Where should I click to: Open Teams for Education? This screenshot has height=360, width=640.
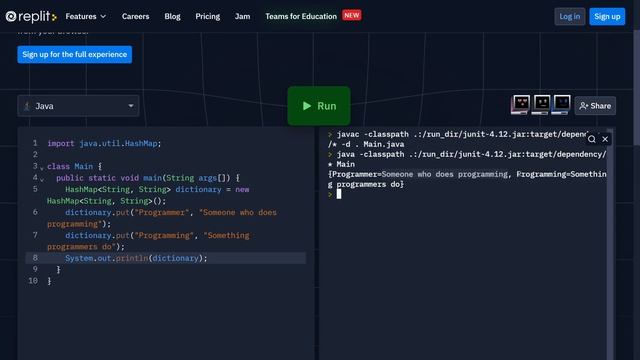coord(301,16)
